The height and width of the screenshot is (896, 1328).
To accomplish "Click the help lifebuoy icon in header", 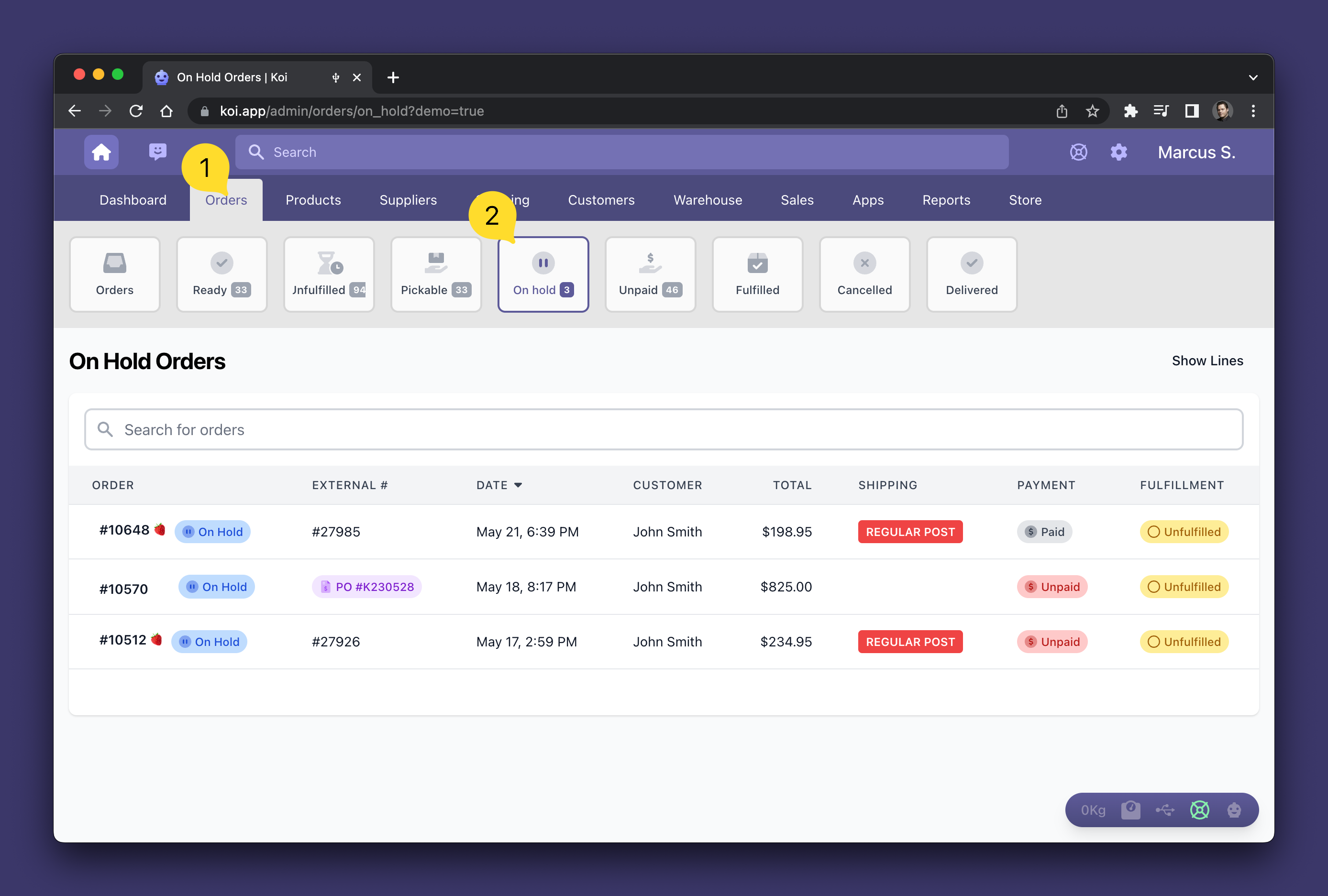I will pyautogui.click(x=1078, y=152).
